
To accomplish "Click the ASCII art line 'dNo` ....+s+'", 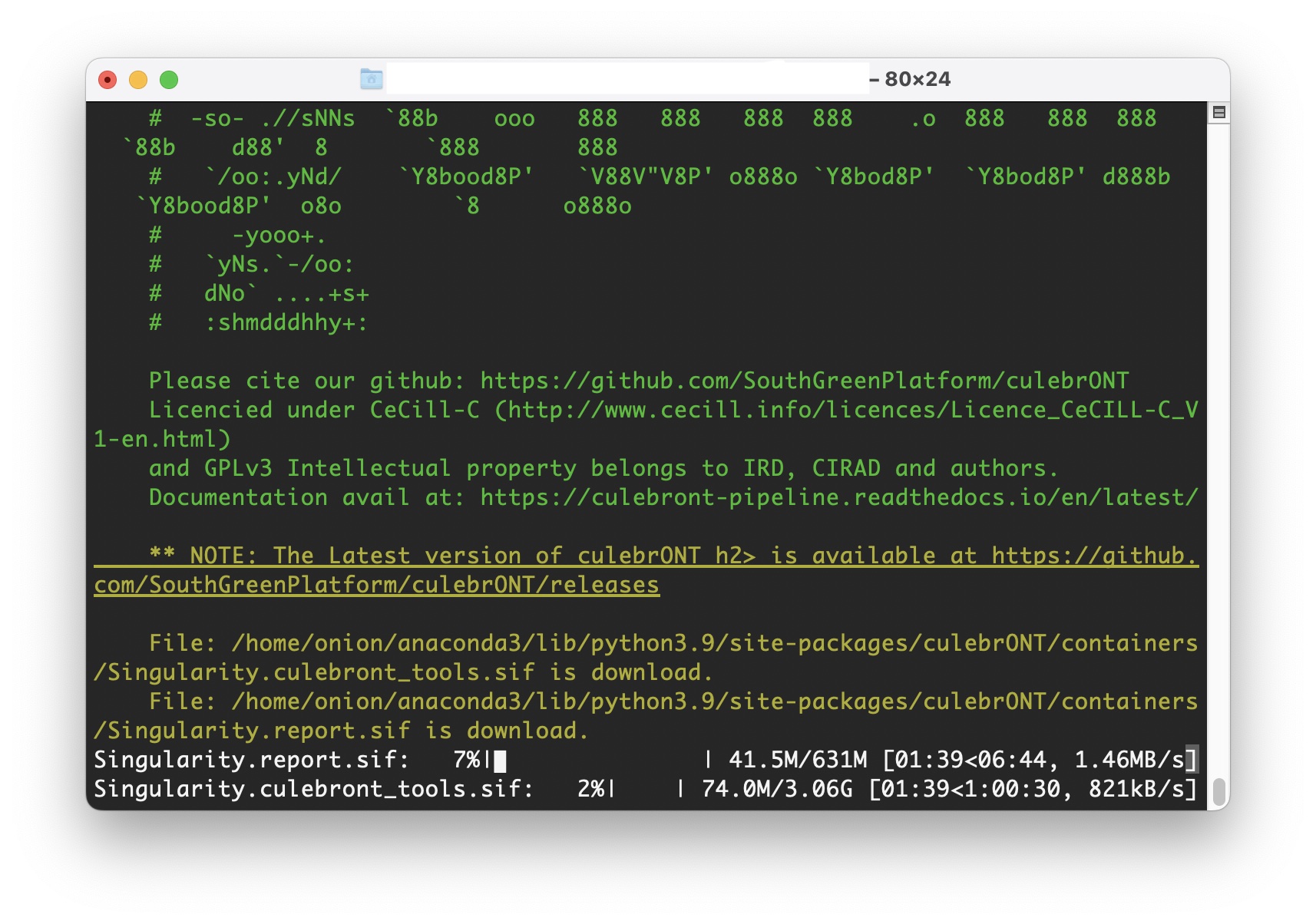I will 286,293.
